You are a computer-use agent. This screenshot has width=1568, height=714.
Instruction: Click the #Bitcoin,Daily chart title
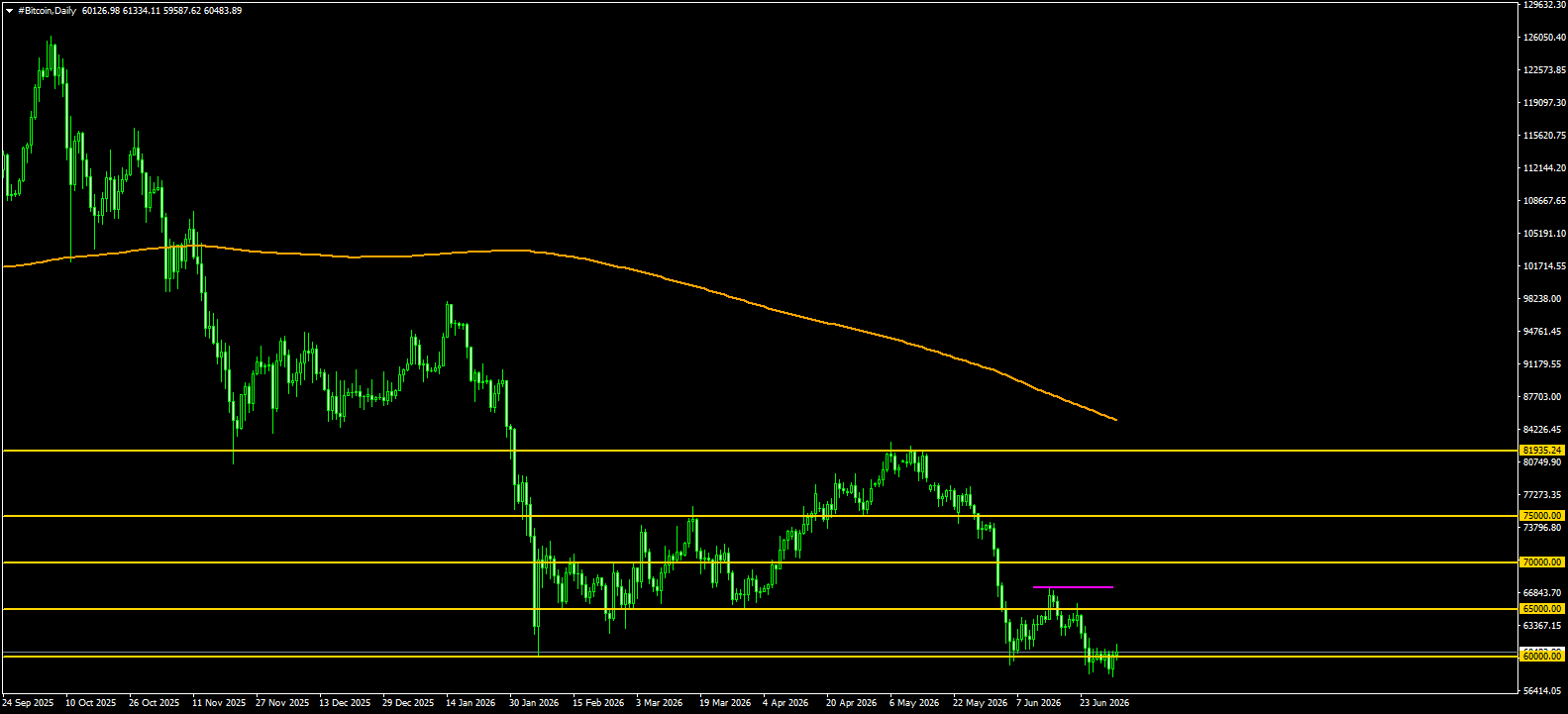click(47, 11)
